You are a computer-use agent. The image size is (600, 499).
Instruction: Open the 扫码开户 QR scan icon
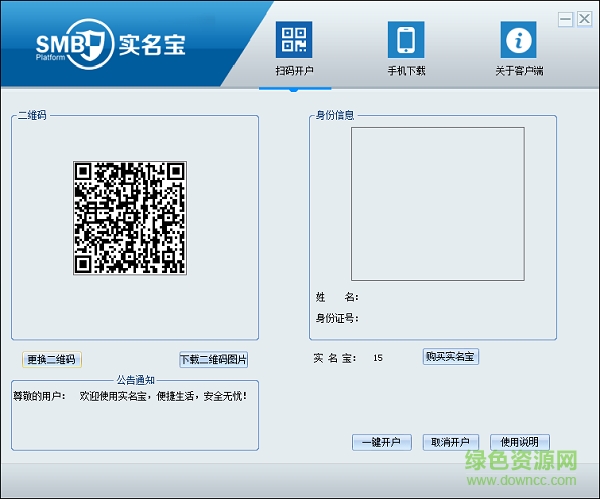[294, 40]
